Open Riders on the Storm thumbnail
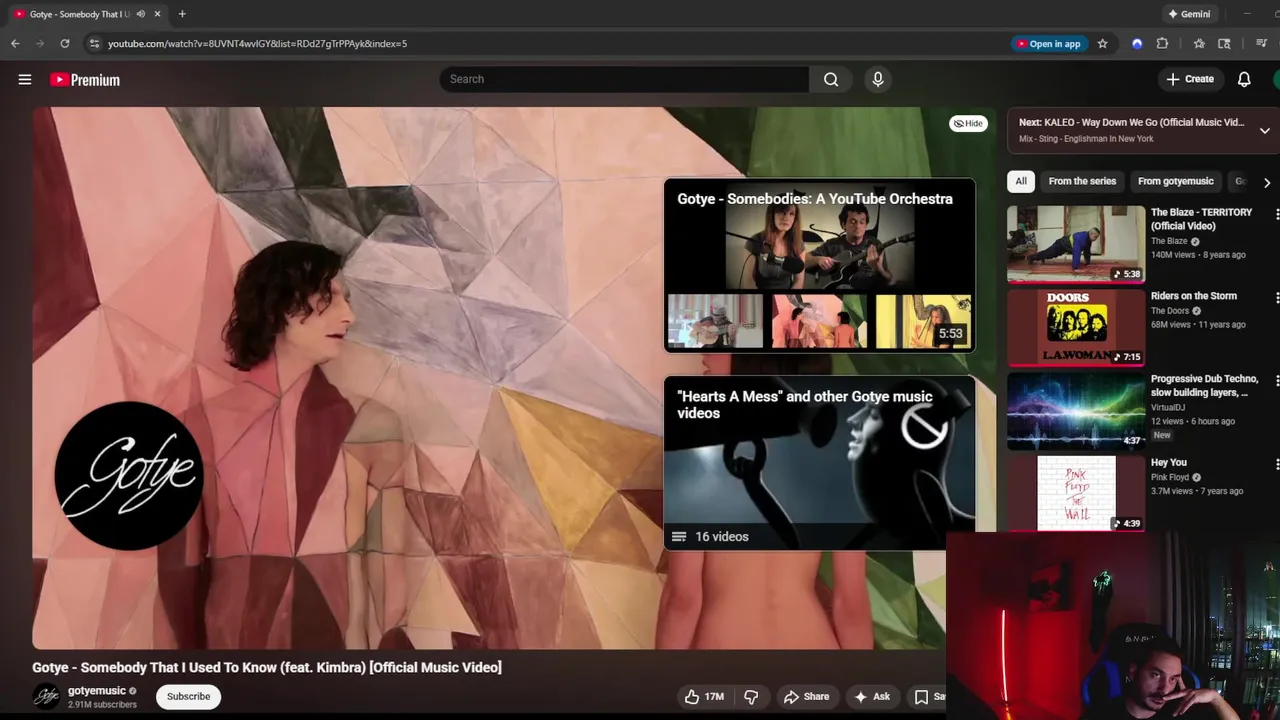The image size is (1280, 720). [x=1076, y=327]
